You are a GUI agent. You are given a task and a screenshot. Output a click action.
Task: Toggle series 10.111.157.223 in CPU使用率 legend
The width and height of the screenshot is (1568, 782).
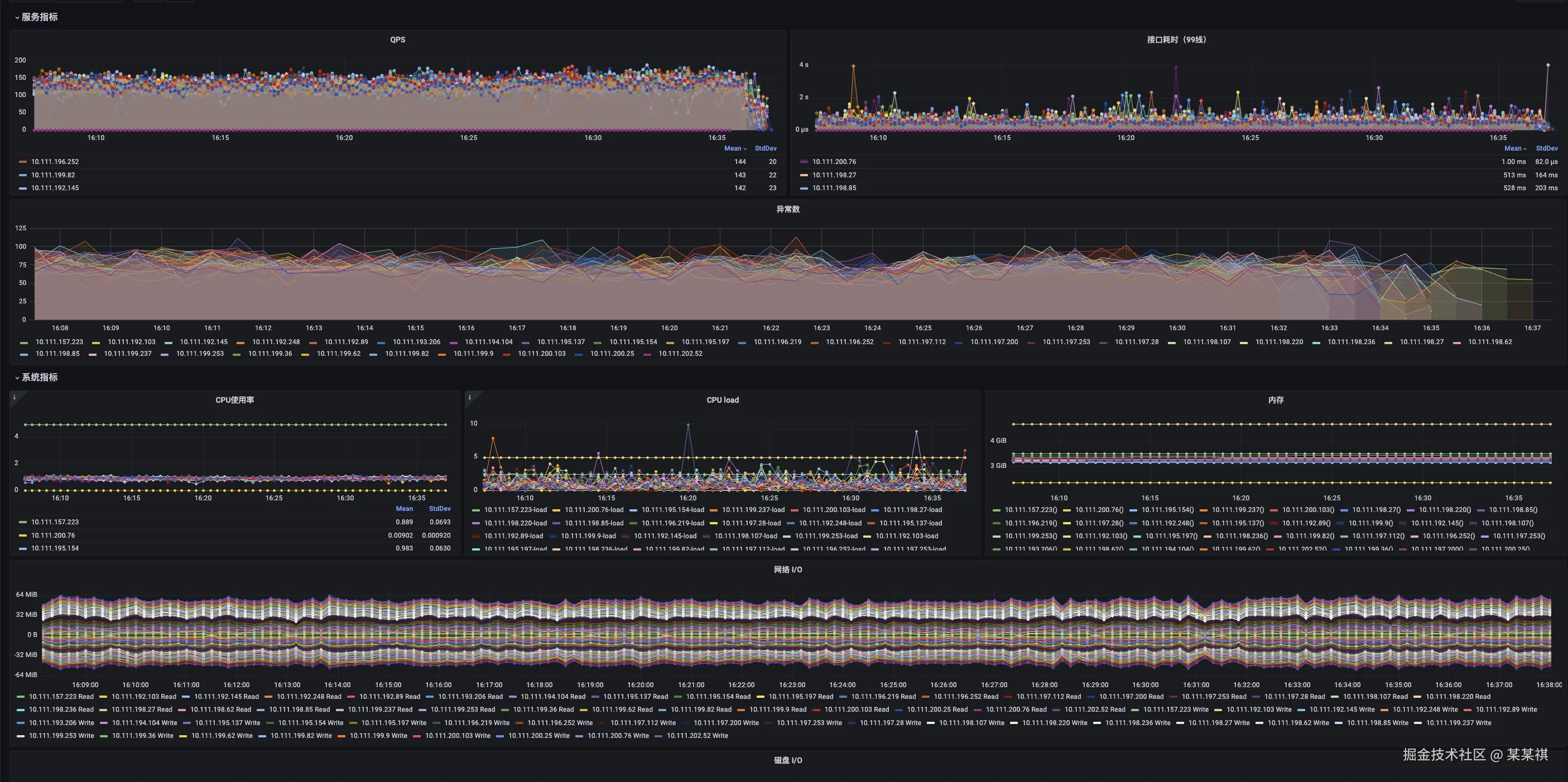click(55, 522)
